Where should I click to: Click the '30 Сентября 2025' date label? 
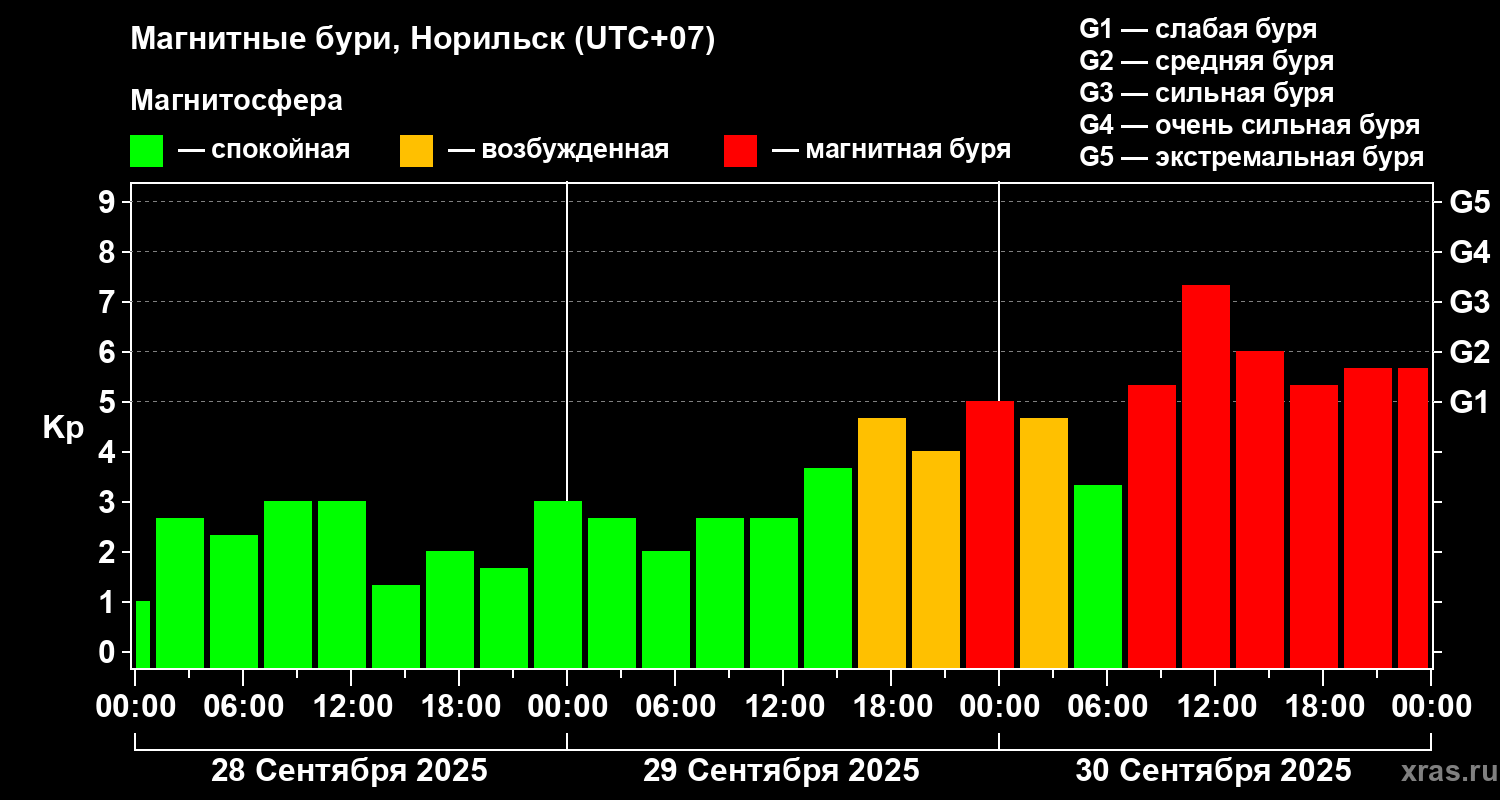pos(1213,771)
